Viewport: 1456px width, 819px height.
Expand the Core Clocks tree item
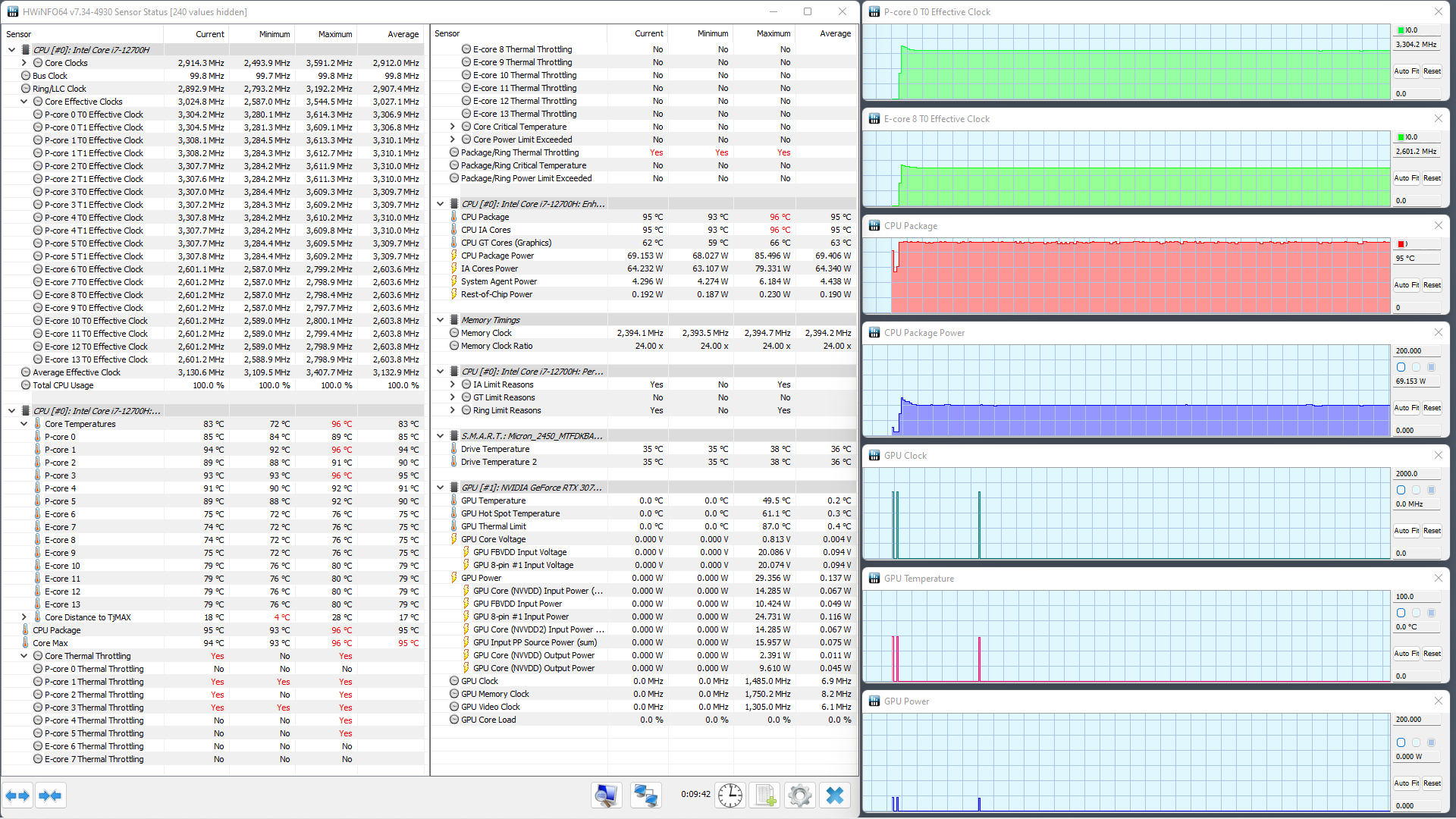coord(24,63)
